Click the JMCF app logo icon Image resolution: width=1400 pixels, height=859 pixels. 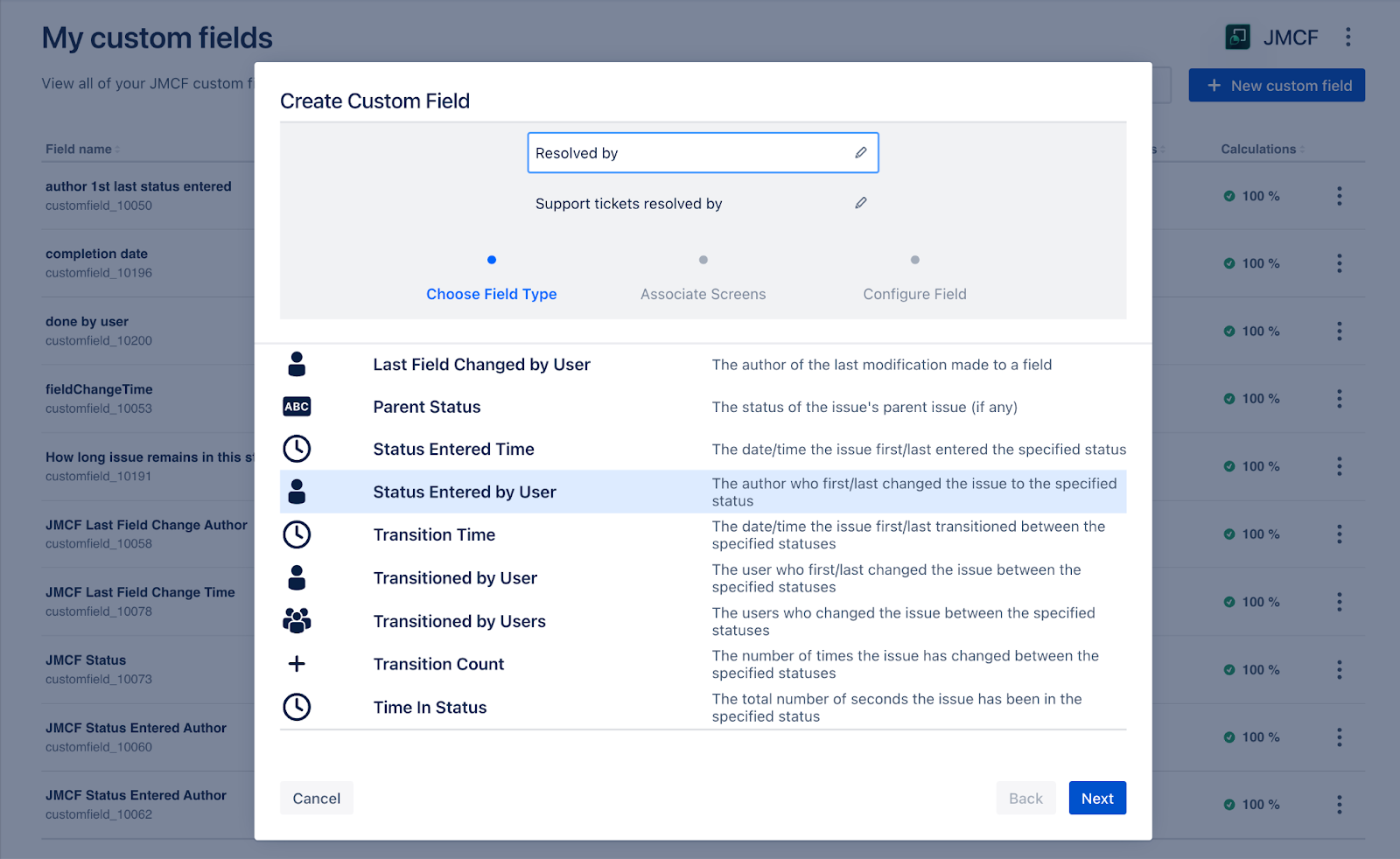(x=1237, y=37)
